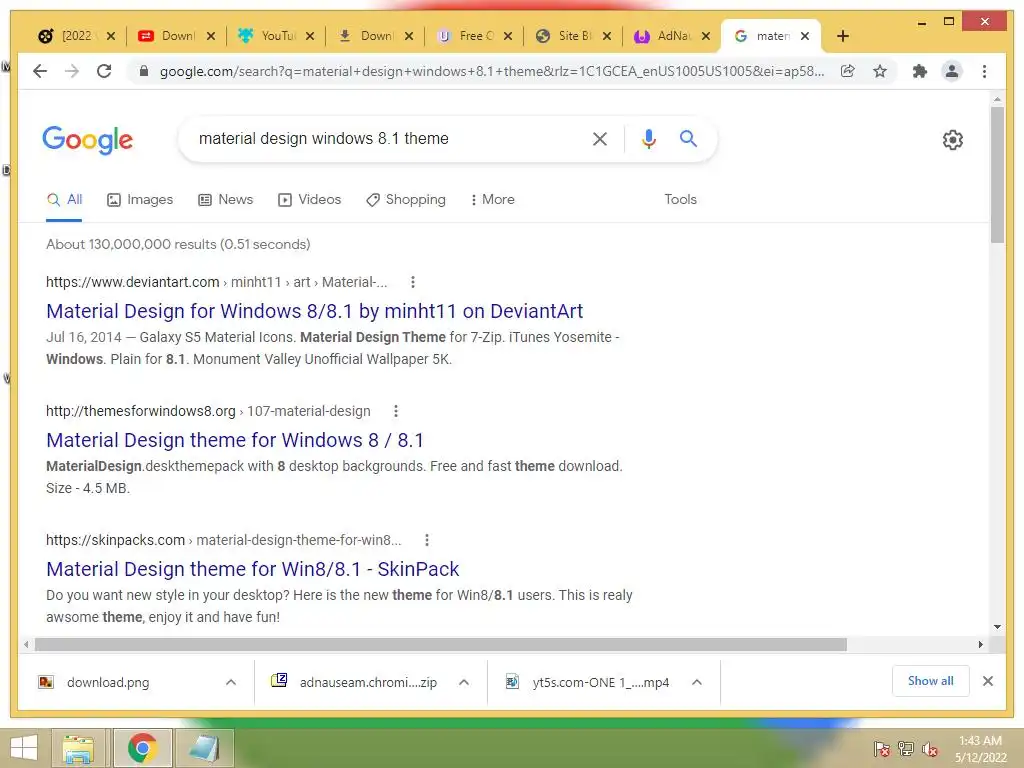The height and width of the screenshot is (768, 1024).
Task: Click the address bar URL
Action: (x=491, y=71)
